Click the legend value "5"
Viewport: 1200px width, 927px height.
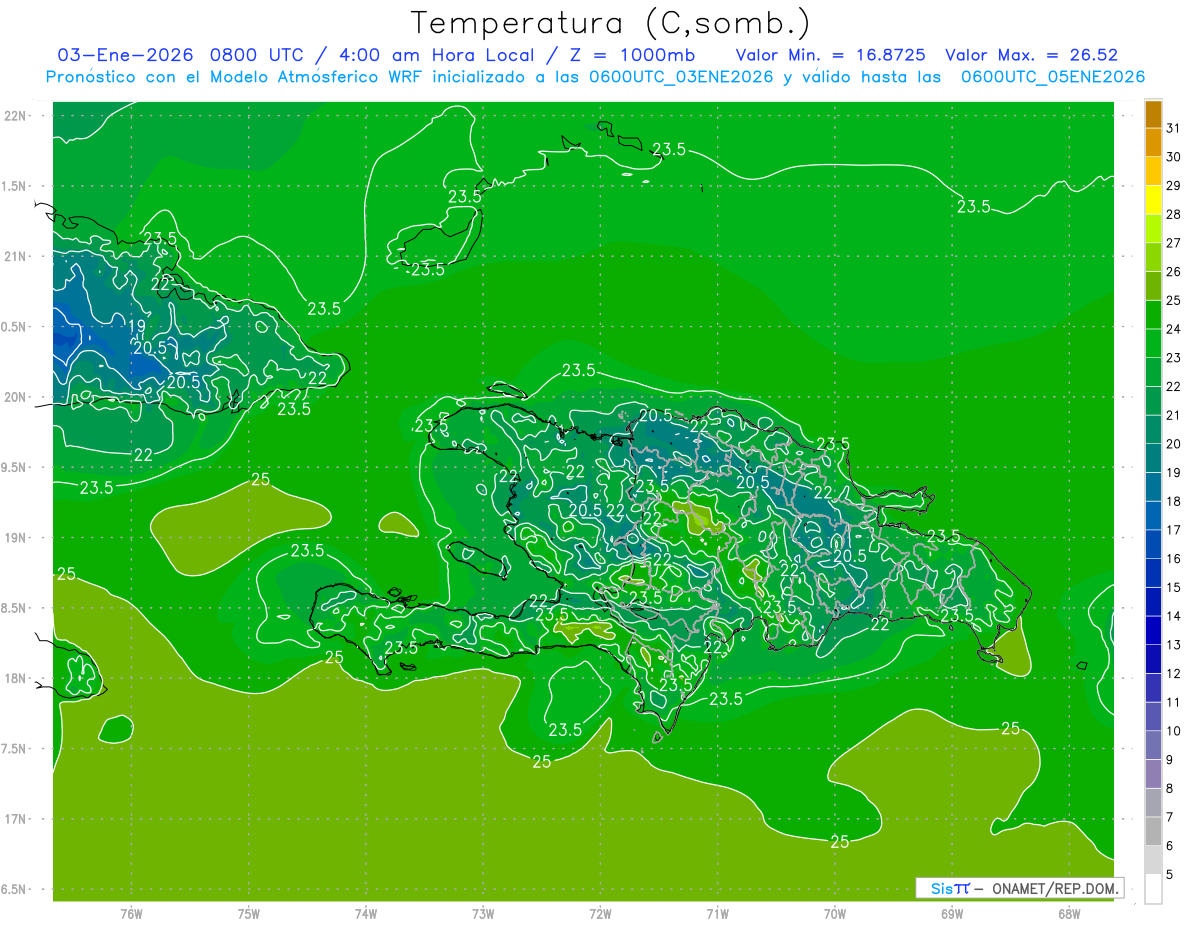[1170, 874]
